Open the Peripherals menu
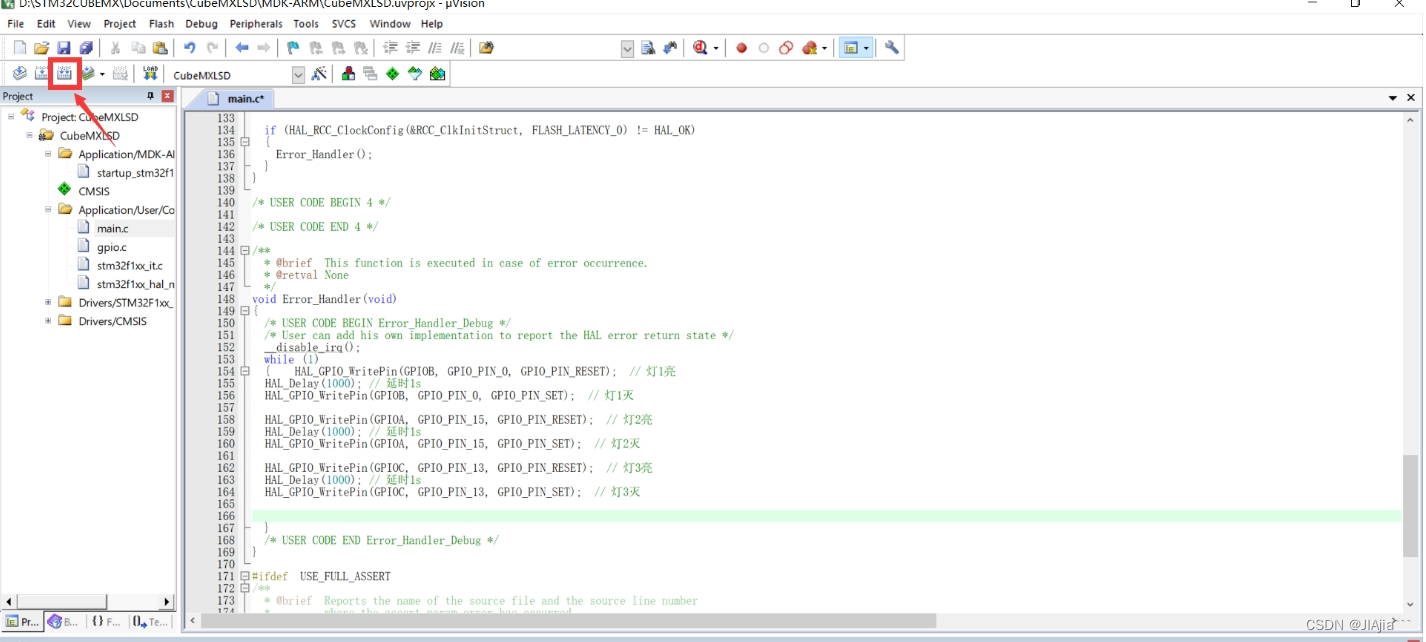The image size is (1426, 642). coord(256,23)
